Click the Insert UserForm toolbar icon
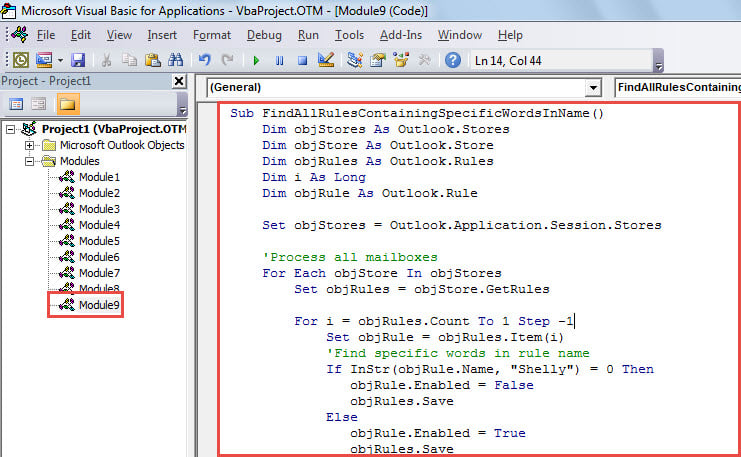Image resolution: width=741 pixels, height=457 pixels. tap(44, 60)
